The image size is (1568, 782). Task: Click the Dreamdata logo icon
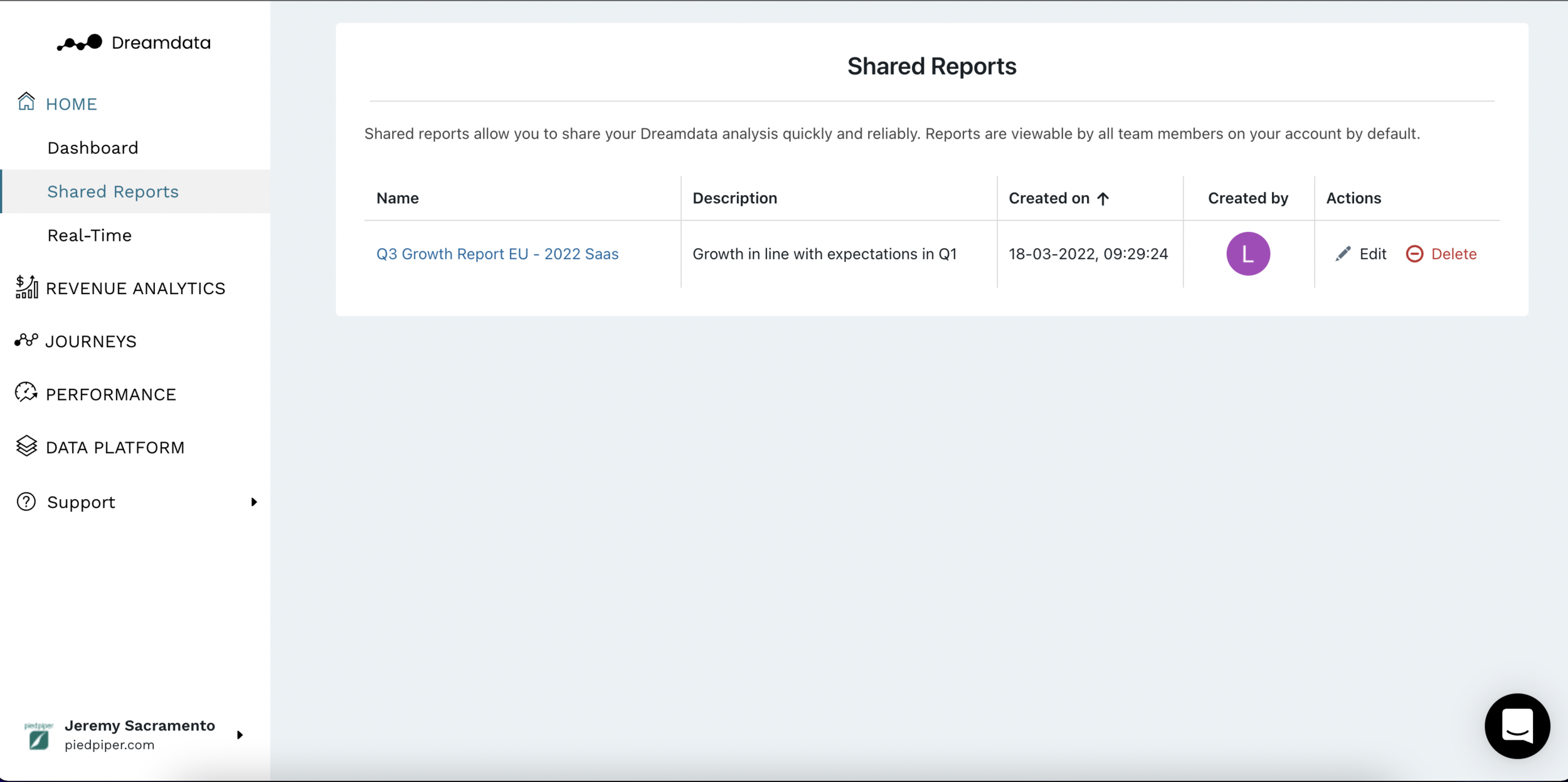(x=80, y=43)
